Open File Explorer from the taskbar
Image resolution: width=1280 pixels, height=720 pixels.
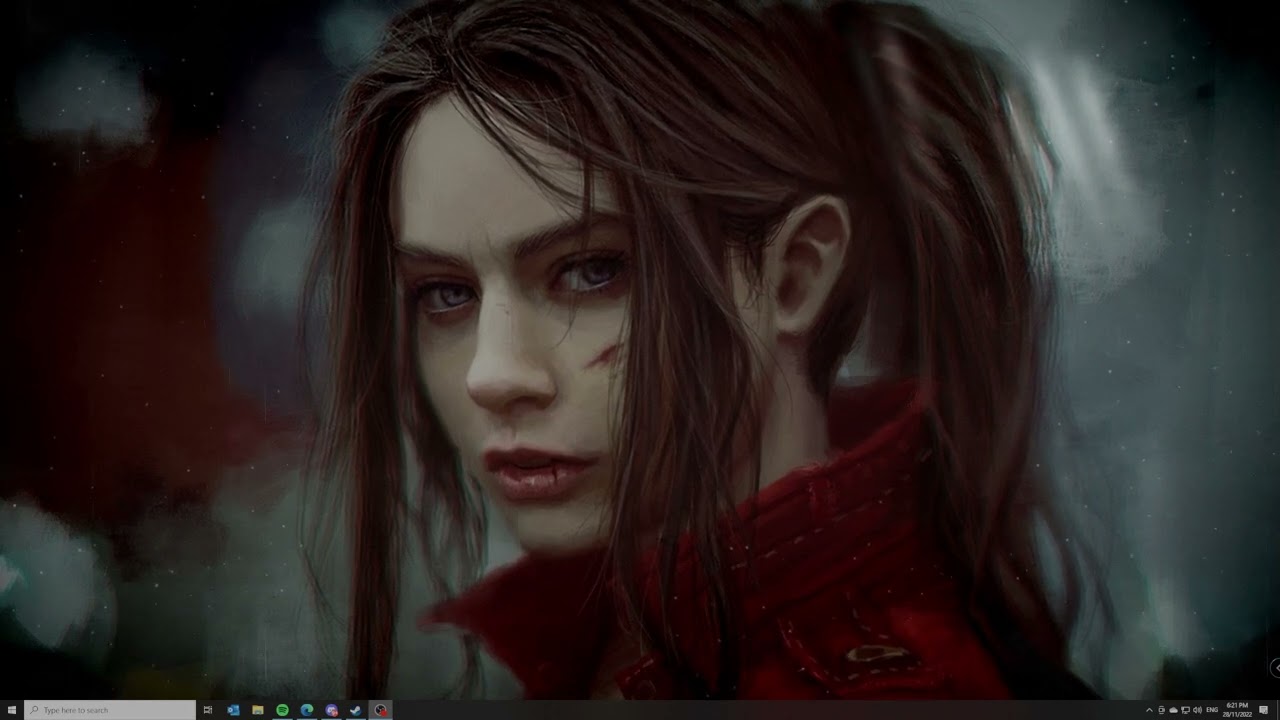pyautogui.click(x=258, y=710)
